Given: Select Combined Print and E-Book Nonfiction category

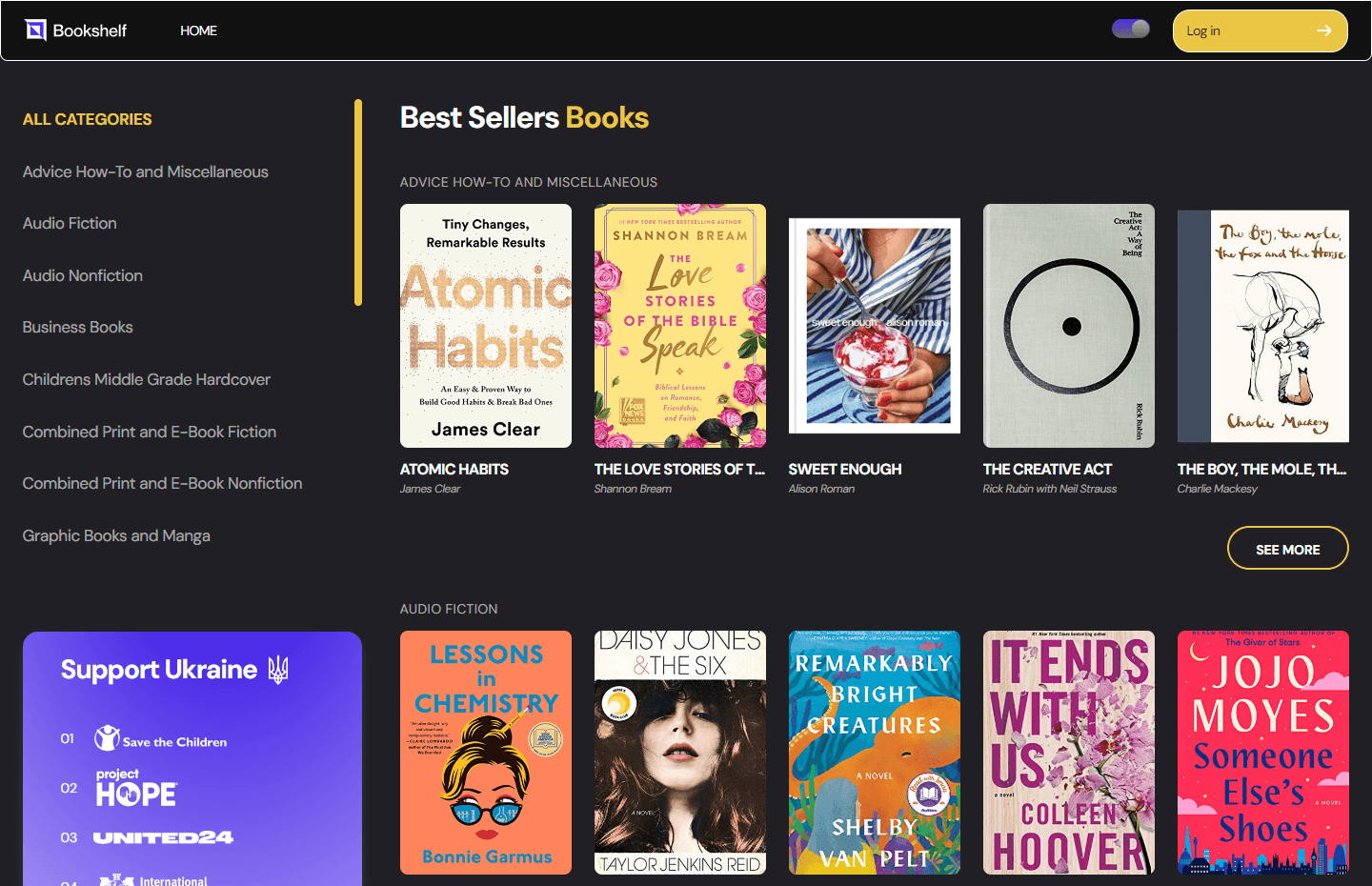Looking at the screenshot, I should (163, 483).
